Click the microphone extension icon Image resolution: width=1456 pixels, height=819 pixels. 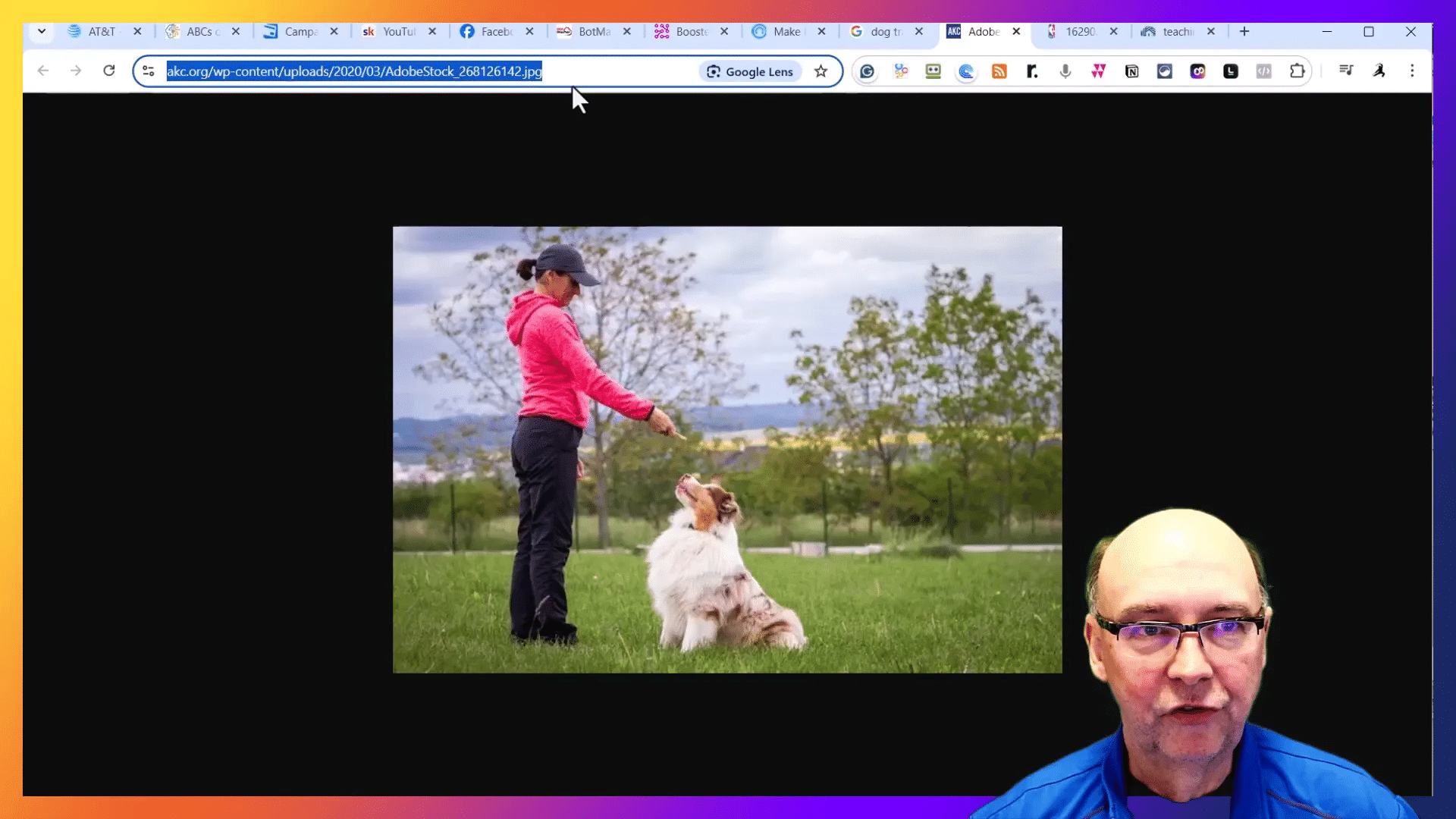[x=1065, y=71]
